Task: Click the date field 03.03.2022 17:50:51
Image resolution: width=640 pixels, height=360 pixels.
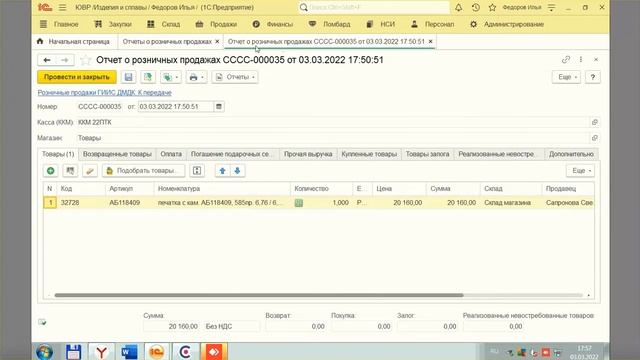Action: point(176,107)
